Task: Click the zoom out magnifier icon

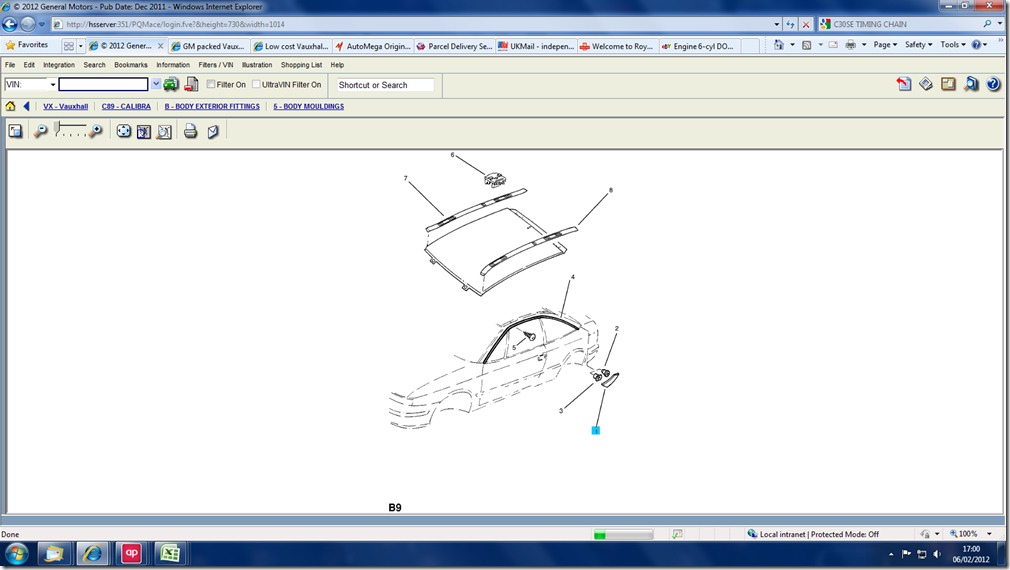Action: 40,131
